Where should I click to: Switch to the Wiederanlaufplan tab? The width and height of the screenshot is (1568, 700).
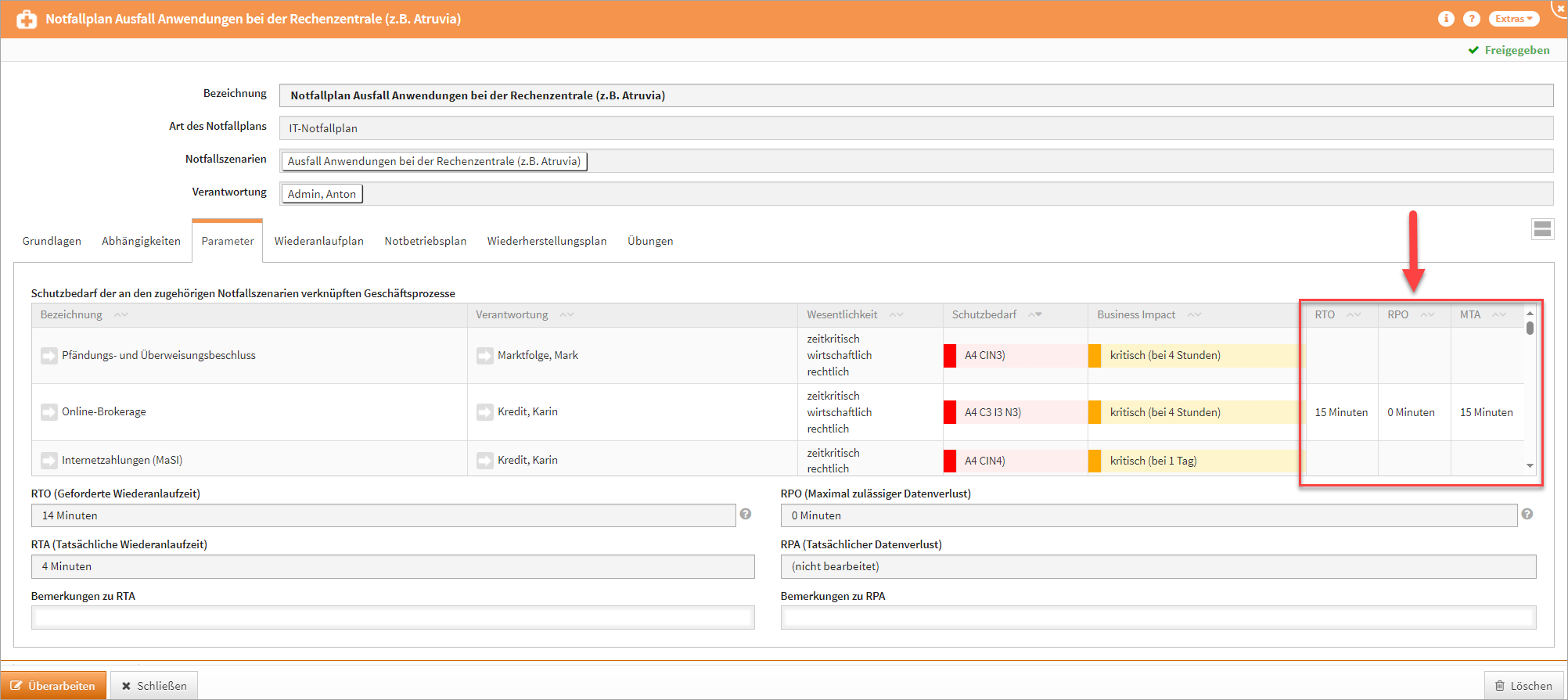(x=318, y=241)
